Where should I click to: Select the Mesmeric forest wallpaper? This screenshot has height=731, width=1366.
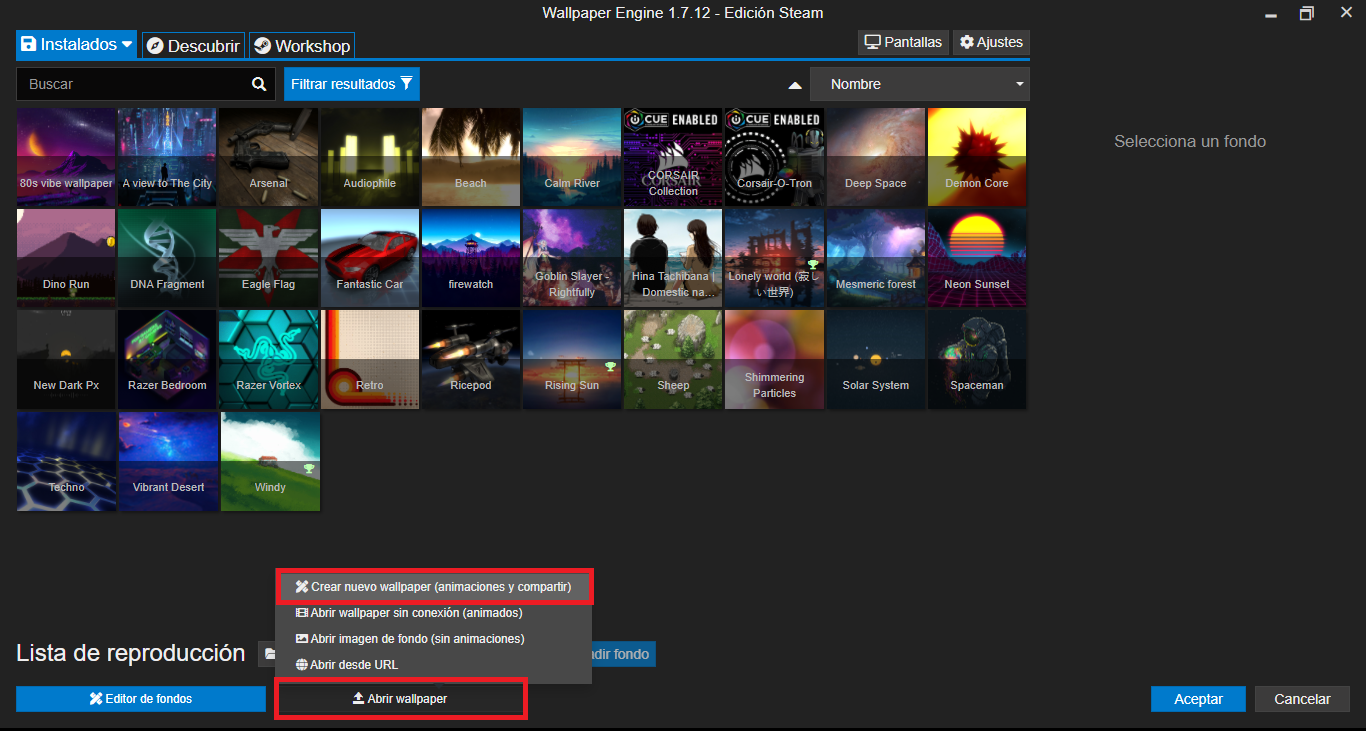click(876, 259)
